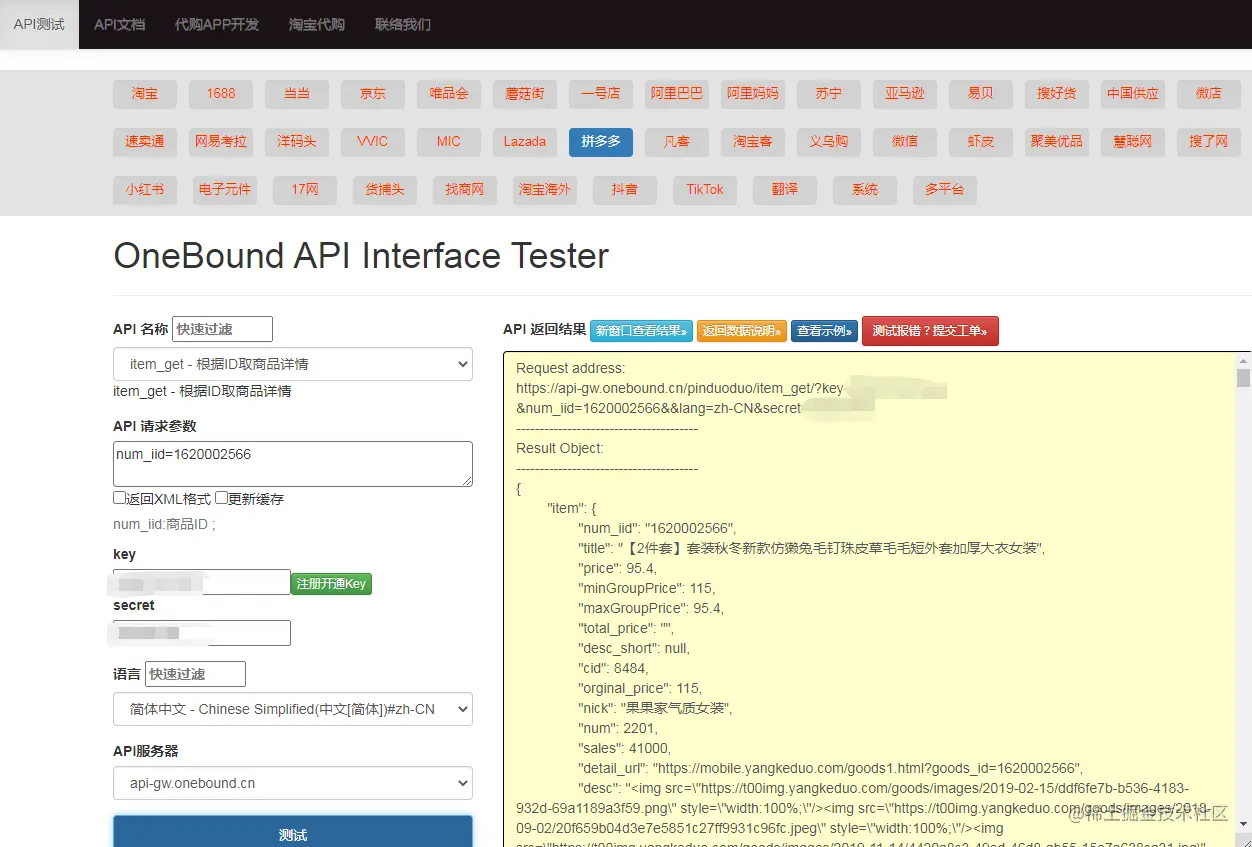Switch to the API文档 nav tab

coord(119,24)
